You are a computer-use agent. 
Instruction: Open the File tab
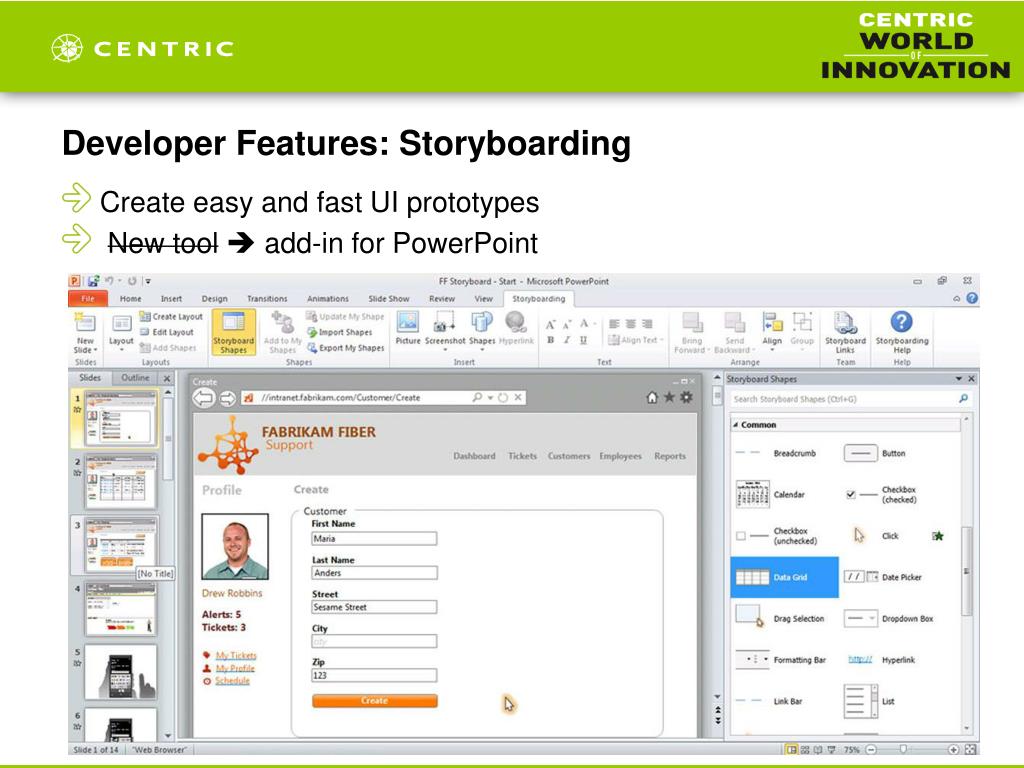pos(88,298)
